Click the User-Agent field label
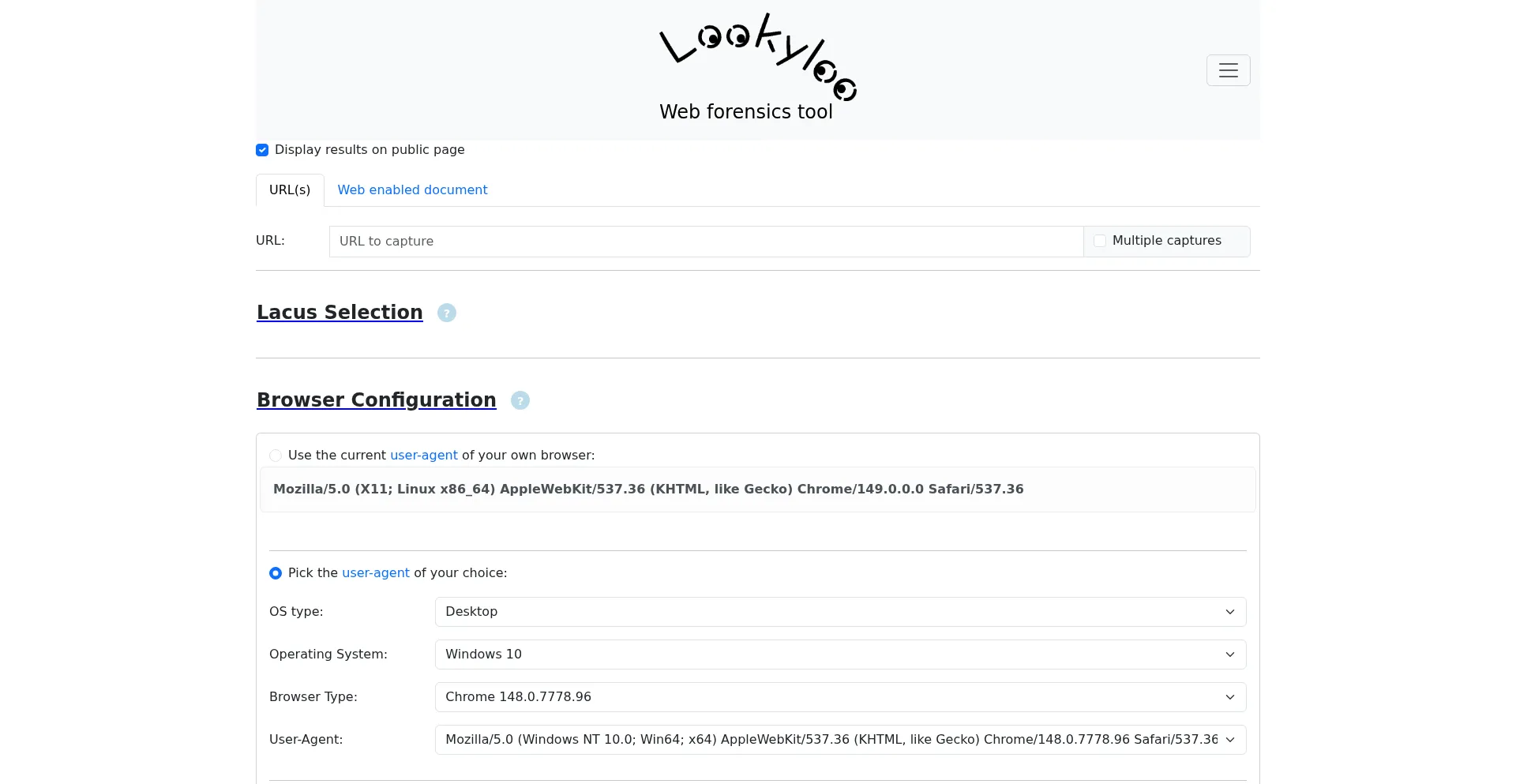The image size is (1516, 784). pos(306,740)
